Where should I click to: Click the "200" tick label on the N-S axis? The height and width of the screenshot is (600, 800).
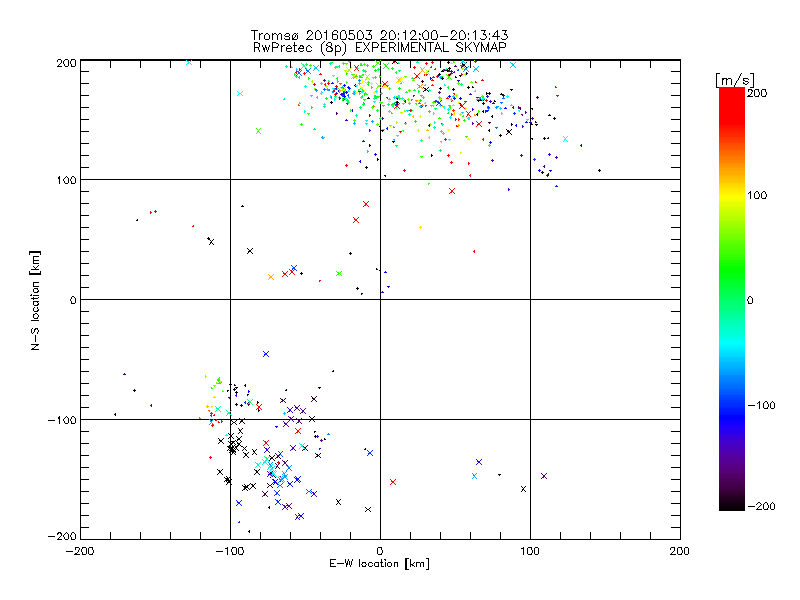point(66,63)
